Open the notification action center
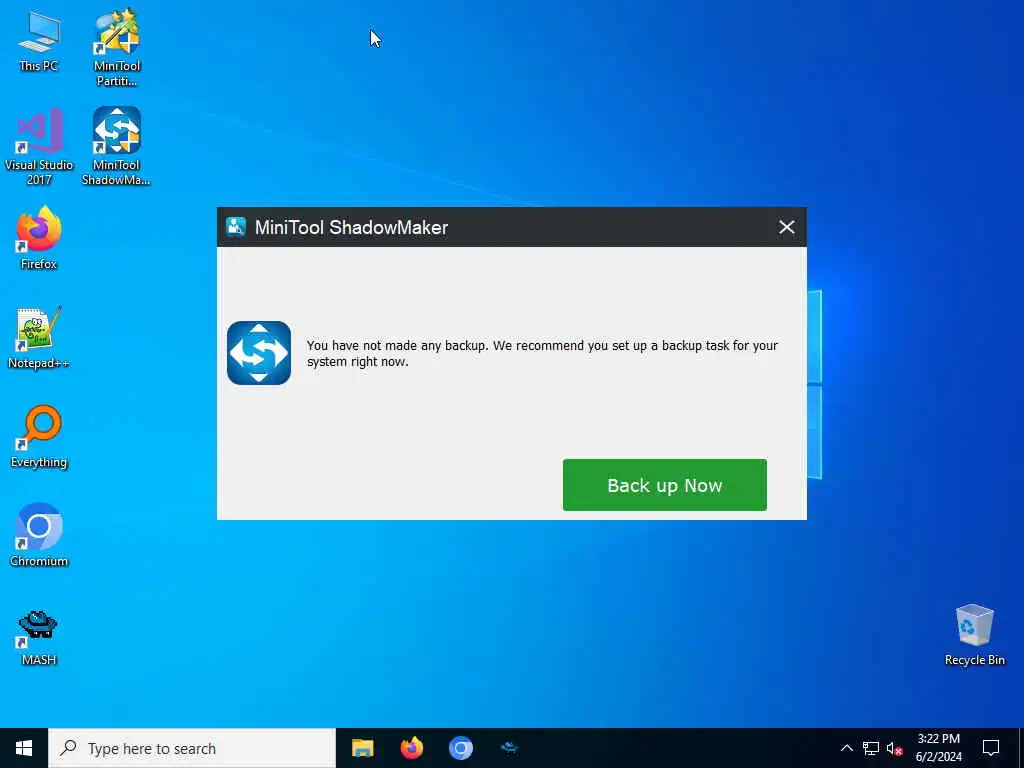Viewport: 1024px width, 768px height. coord(991,748)
